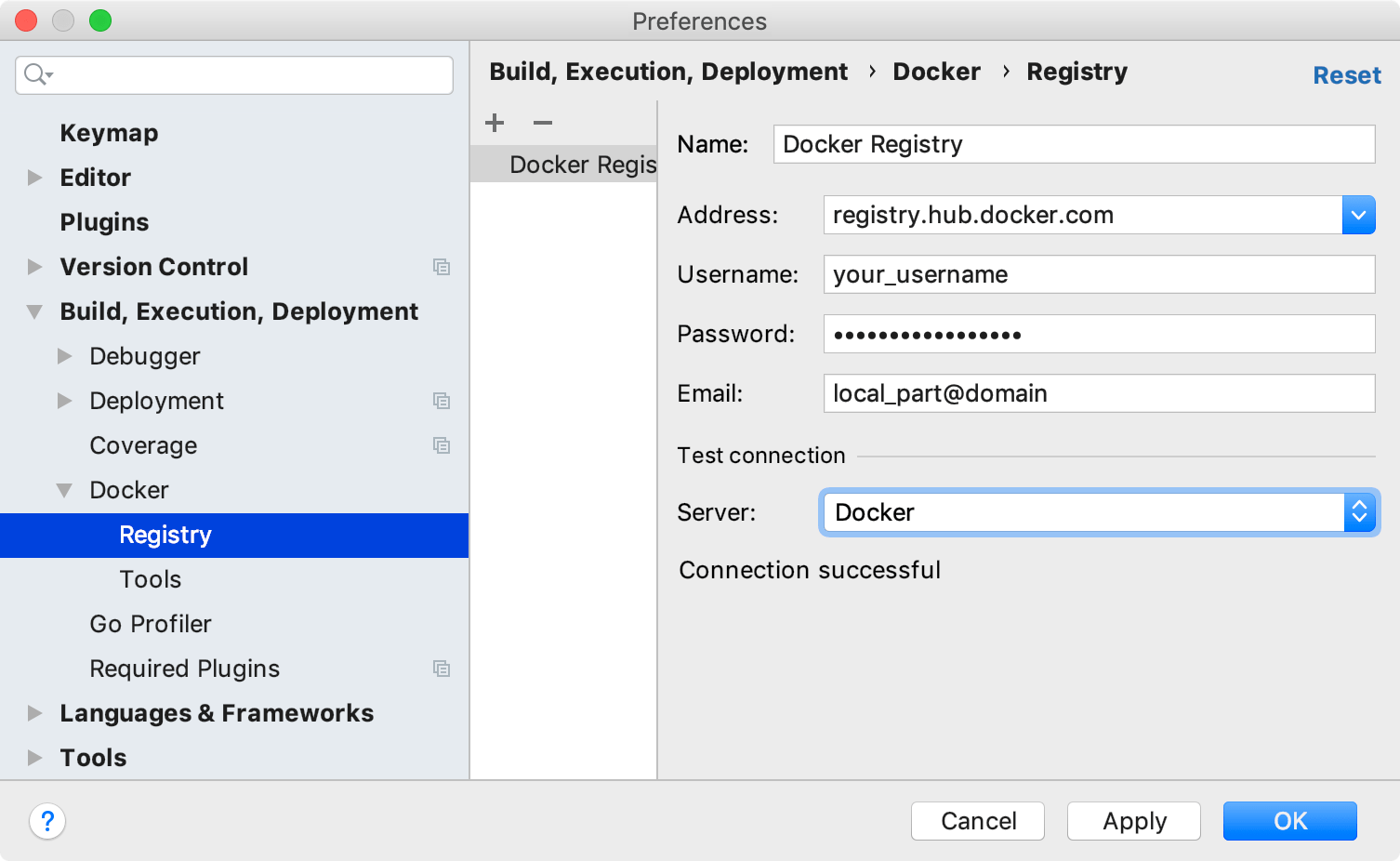Open the Server dropdown showing Docker
Screen dimensions: 1400x861
pyautogui.click(x=1359, y=512)
